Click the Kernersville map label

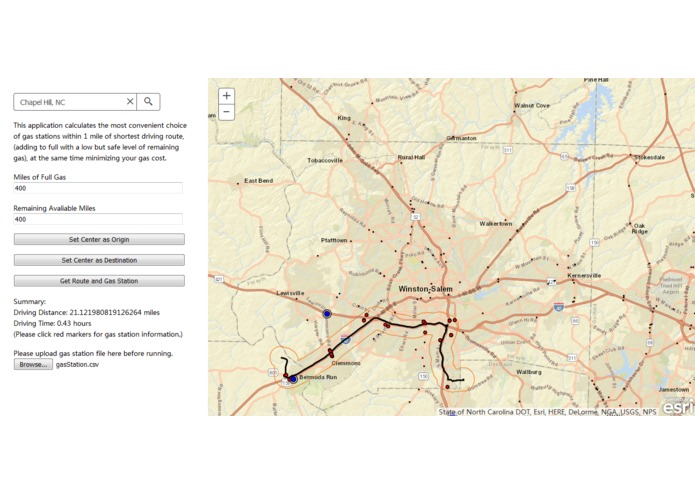click(584, 276)
